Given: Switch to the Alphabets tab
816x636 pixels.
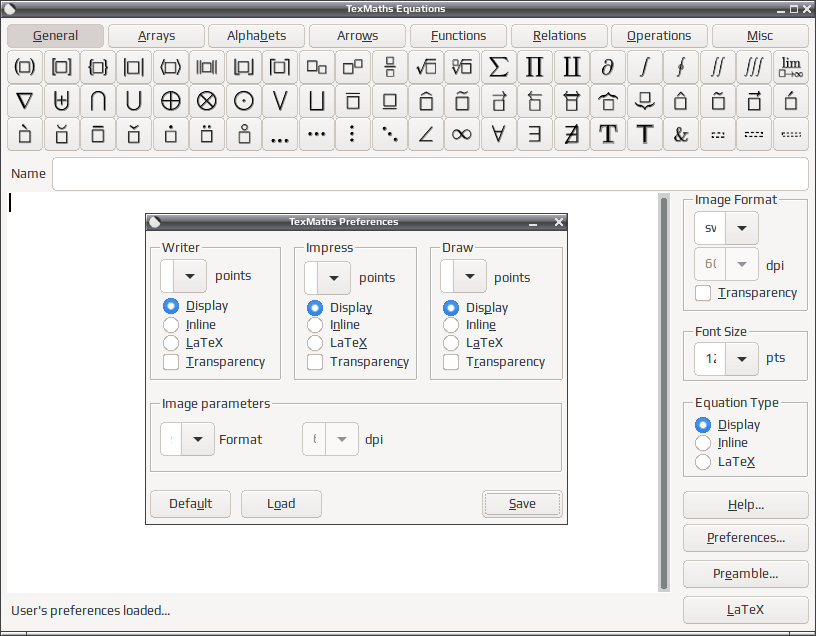Looking at the screenshot, I should [x=257, y=36].
